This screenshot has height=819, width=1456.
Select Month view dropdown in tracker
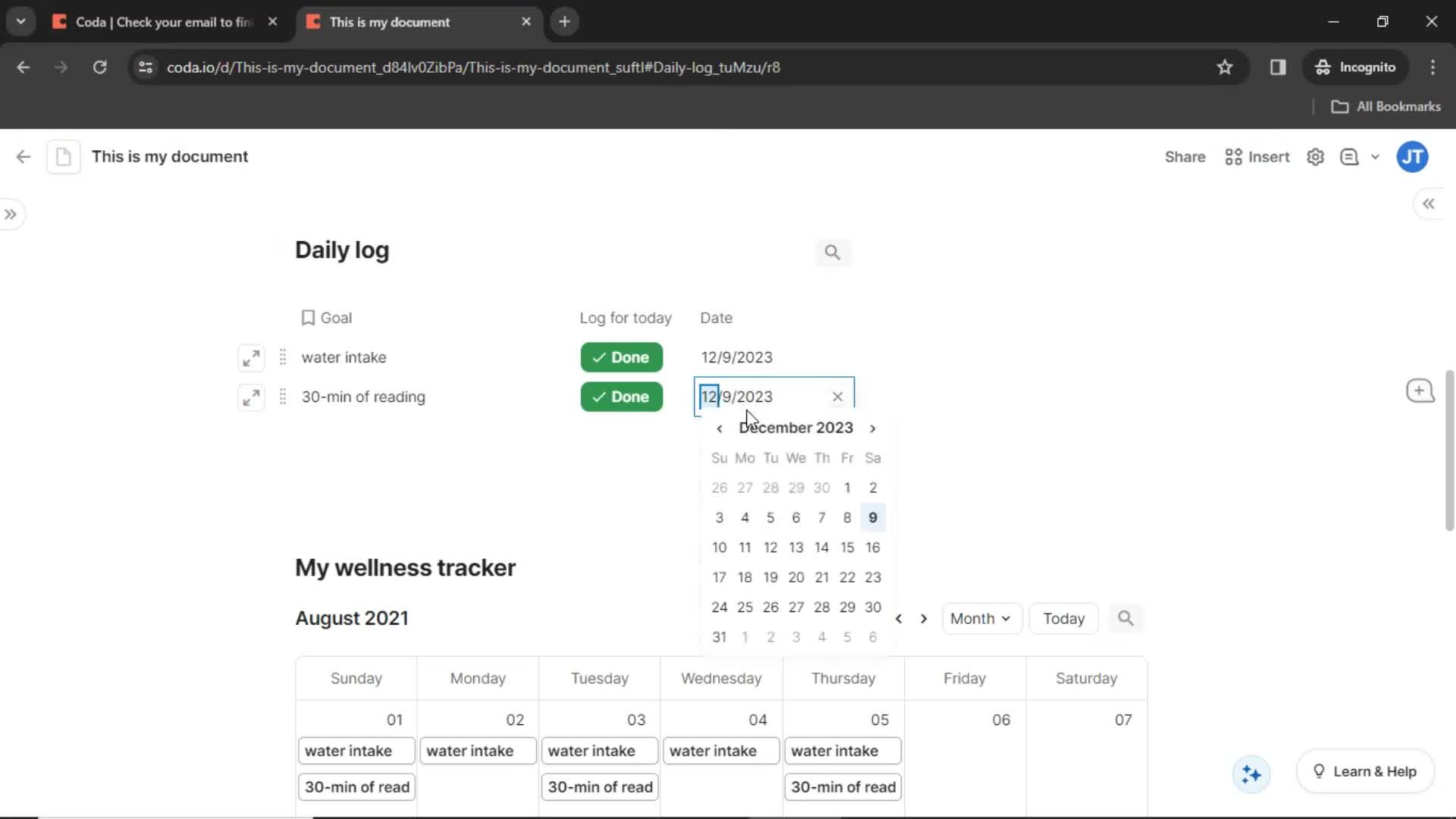980,618
